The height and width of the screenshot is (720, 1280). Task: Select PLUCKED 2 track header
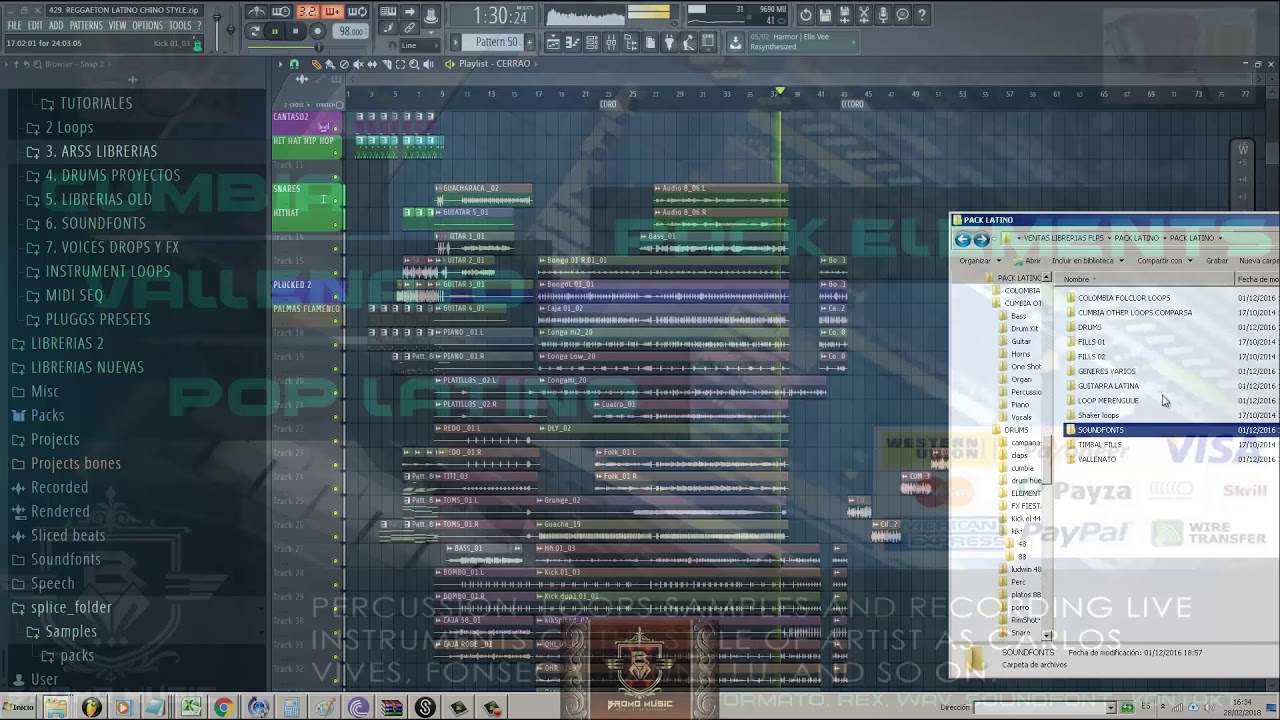[x=307, y=291]
